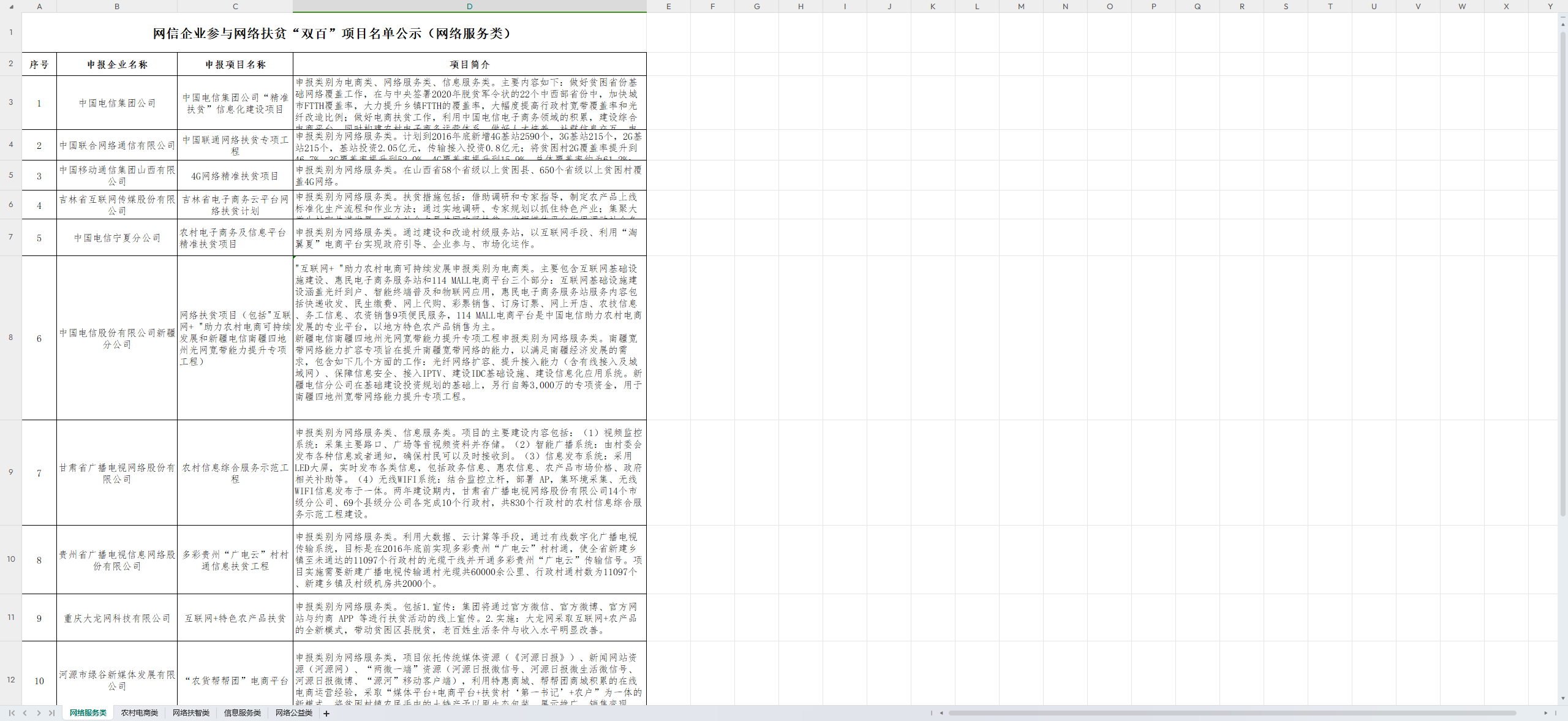Click the next sheet navigation arrow
The height and width of the screenshot is (721, 1568).
pyautogui.click(x=38, y=713)
